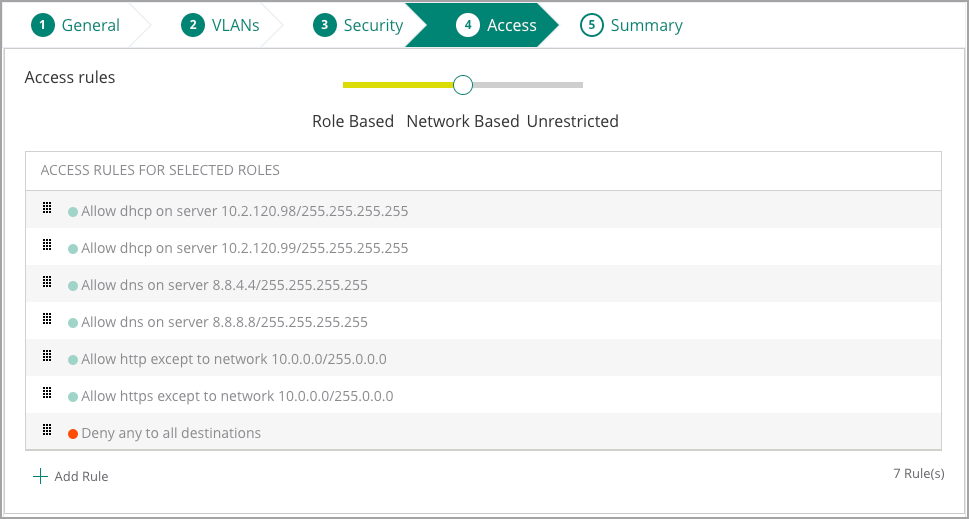
Task: Open the VLANs step tab
Action: (220, 25)
